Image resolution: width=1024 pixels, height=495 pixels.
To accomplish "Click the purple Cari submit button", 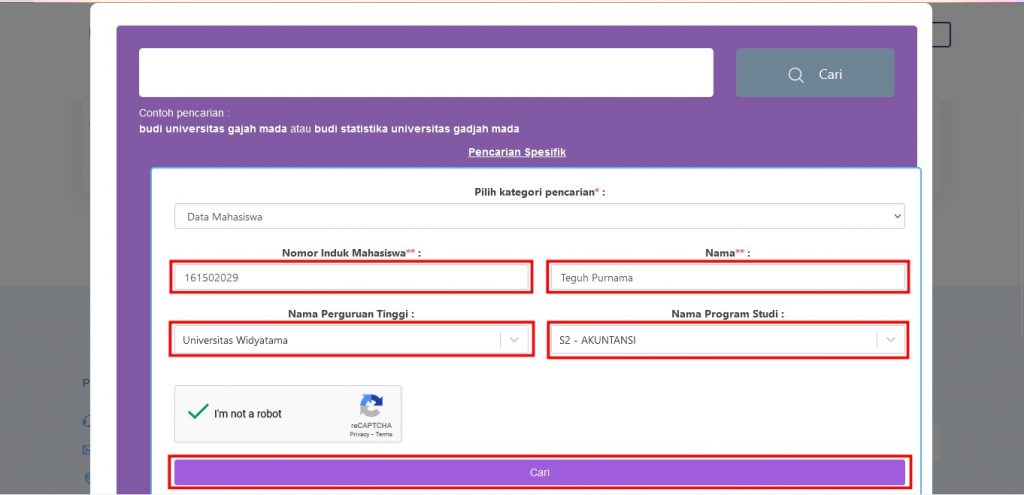I will [x=539, y=472].
